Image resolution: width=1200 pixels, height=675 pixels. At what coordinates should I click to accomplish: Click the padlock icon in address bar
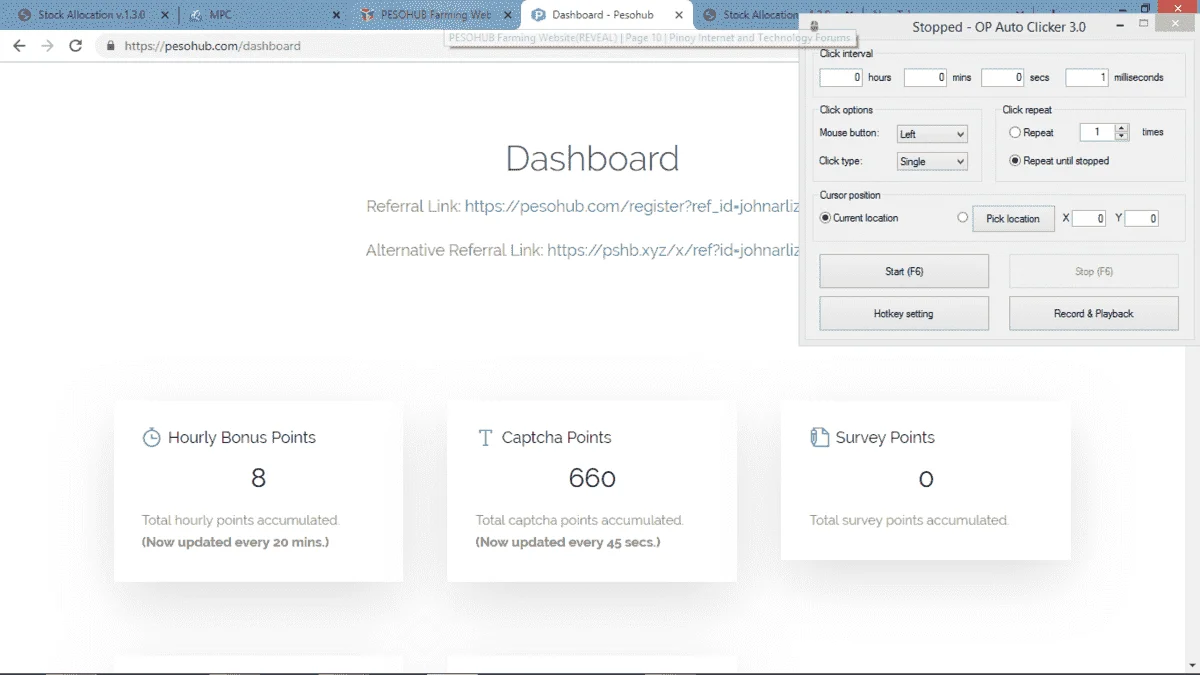[x=109, y=46]
